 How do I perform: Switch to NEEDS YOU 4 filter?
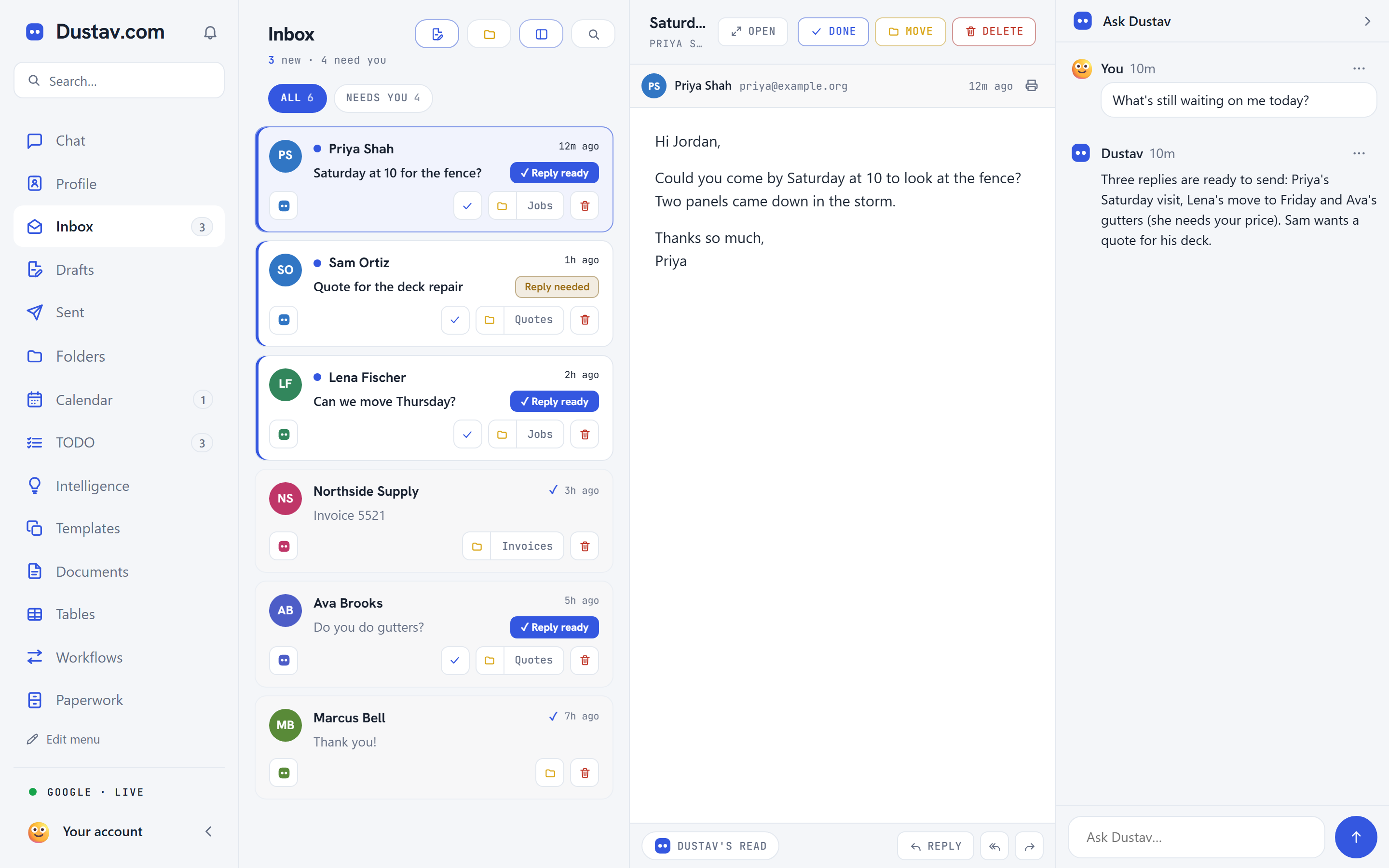[383, 98]
